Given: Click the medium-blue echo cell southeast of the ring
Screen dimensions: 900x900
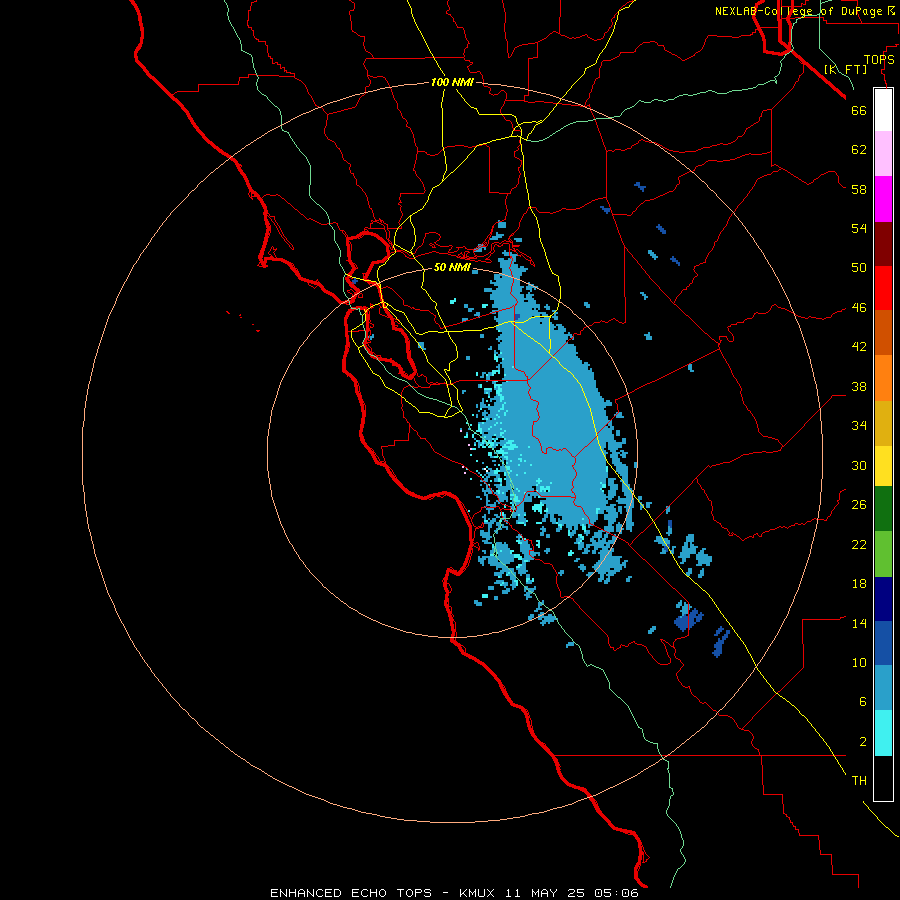Looking at the screenshot, I should click(688, 619).
